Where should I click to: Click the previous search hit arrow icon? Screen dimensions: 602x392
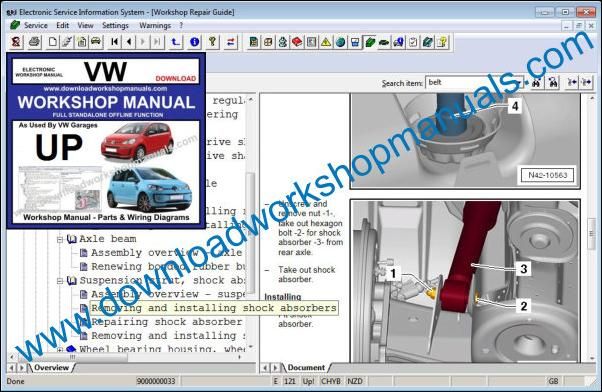click(x=572, y=82)
